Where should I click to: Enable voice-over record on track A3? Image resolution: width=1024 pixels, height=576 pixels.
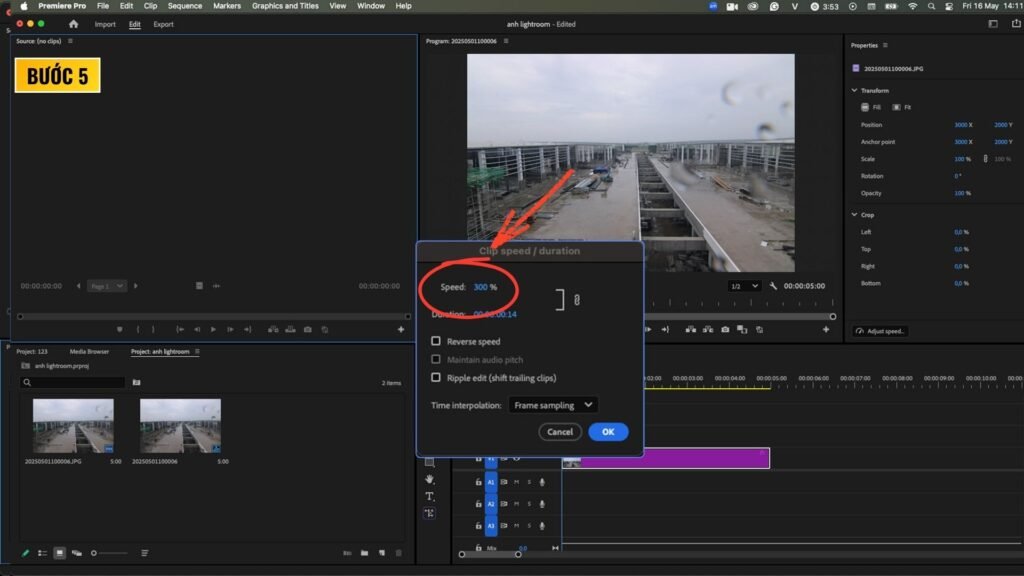coord(542,526)
